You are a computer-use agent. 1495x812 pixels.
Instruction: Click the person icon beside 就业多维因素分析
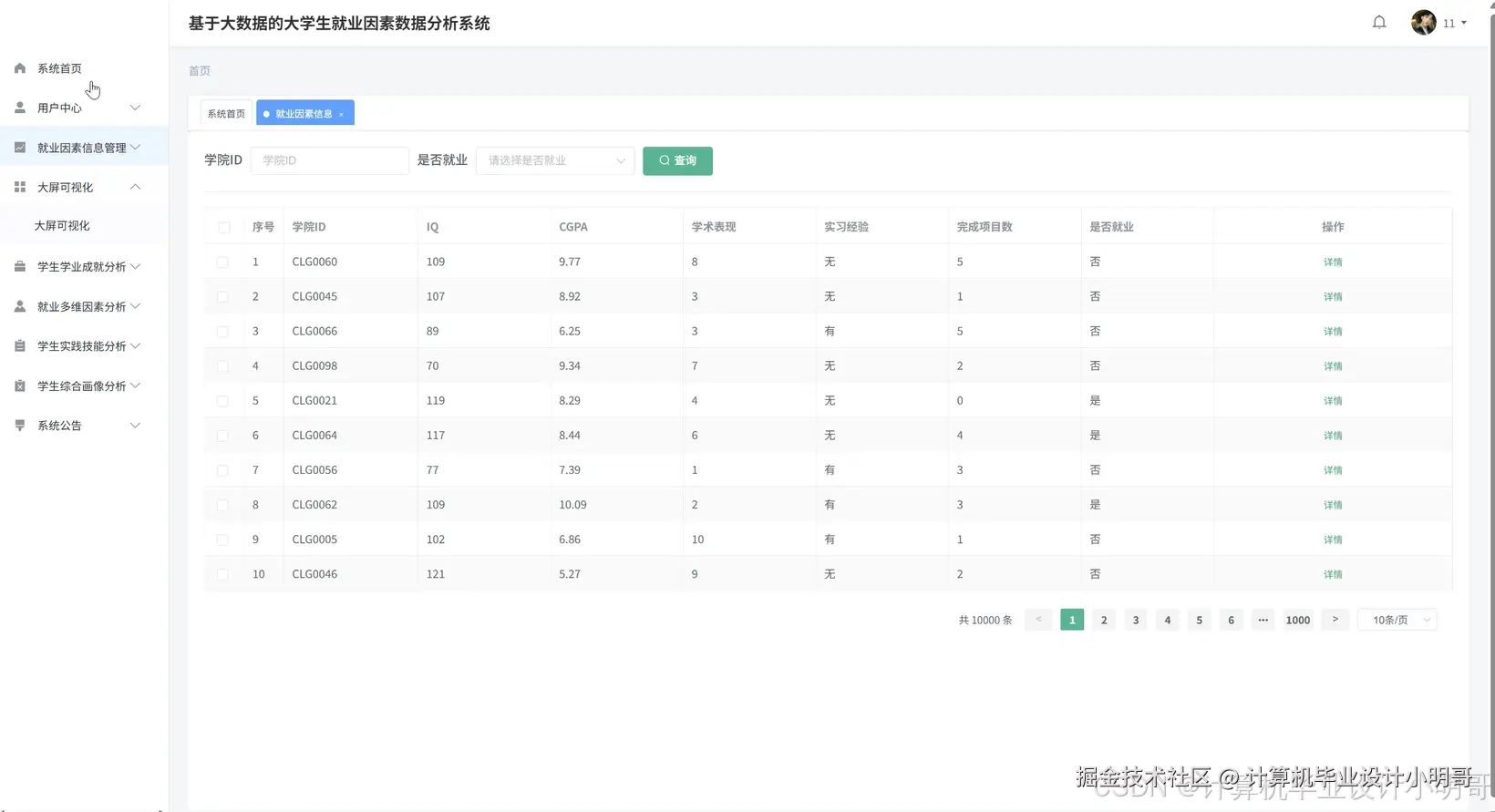pyautogui.click(x=20, y=306)
